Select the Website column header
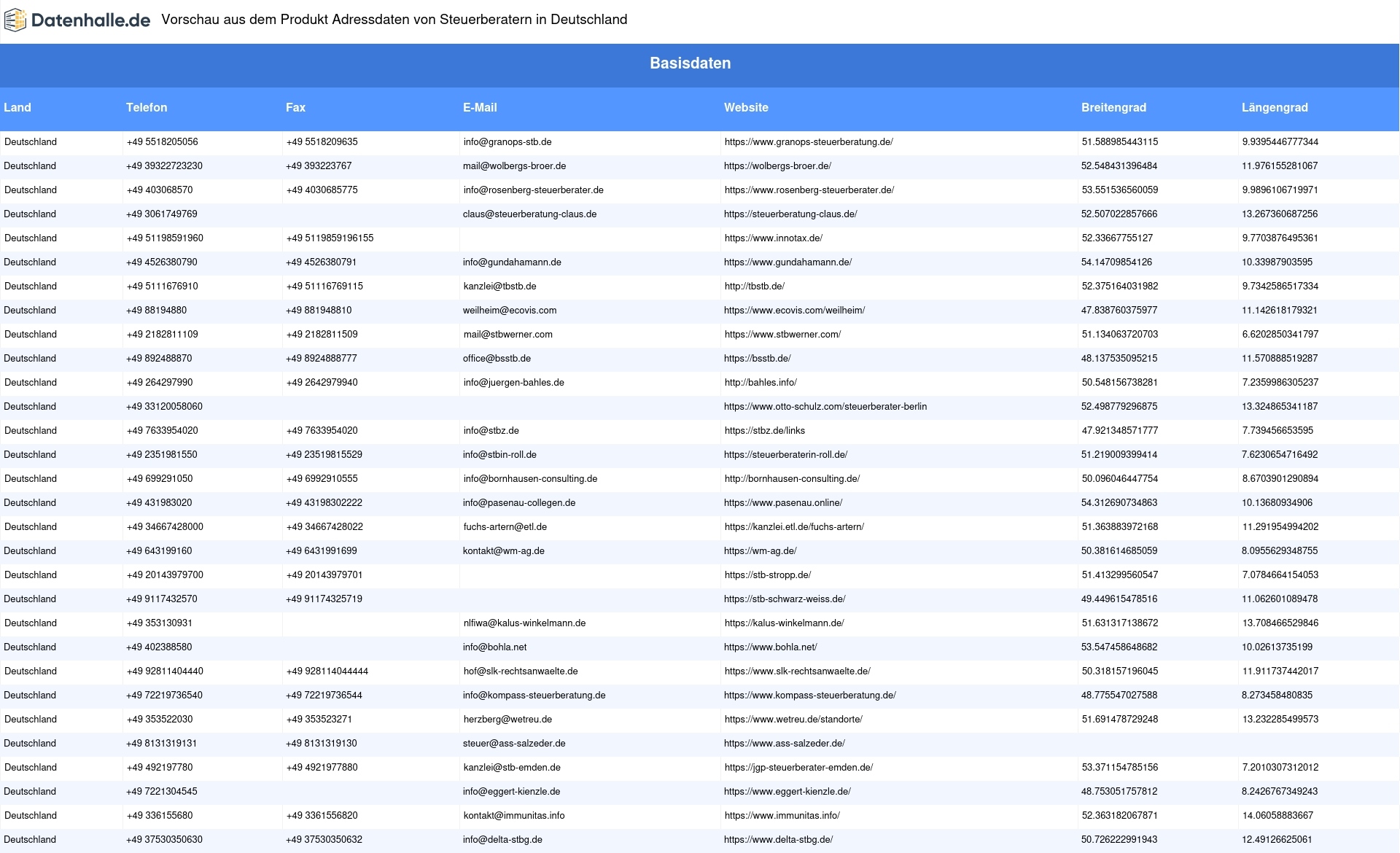1400x853 pixels. [746, 107]
